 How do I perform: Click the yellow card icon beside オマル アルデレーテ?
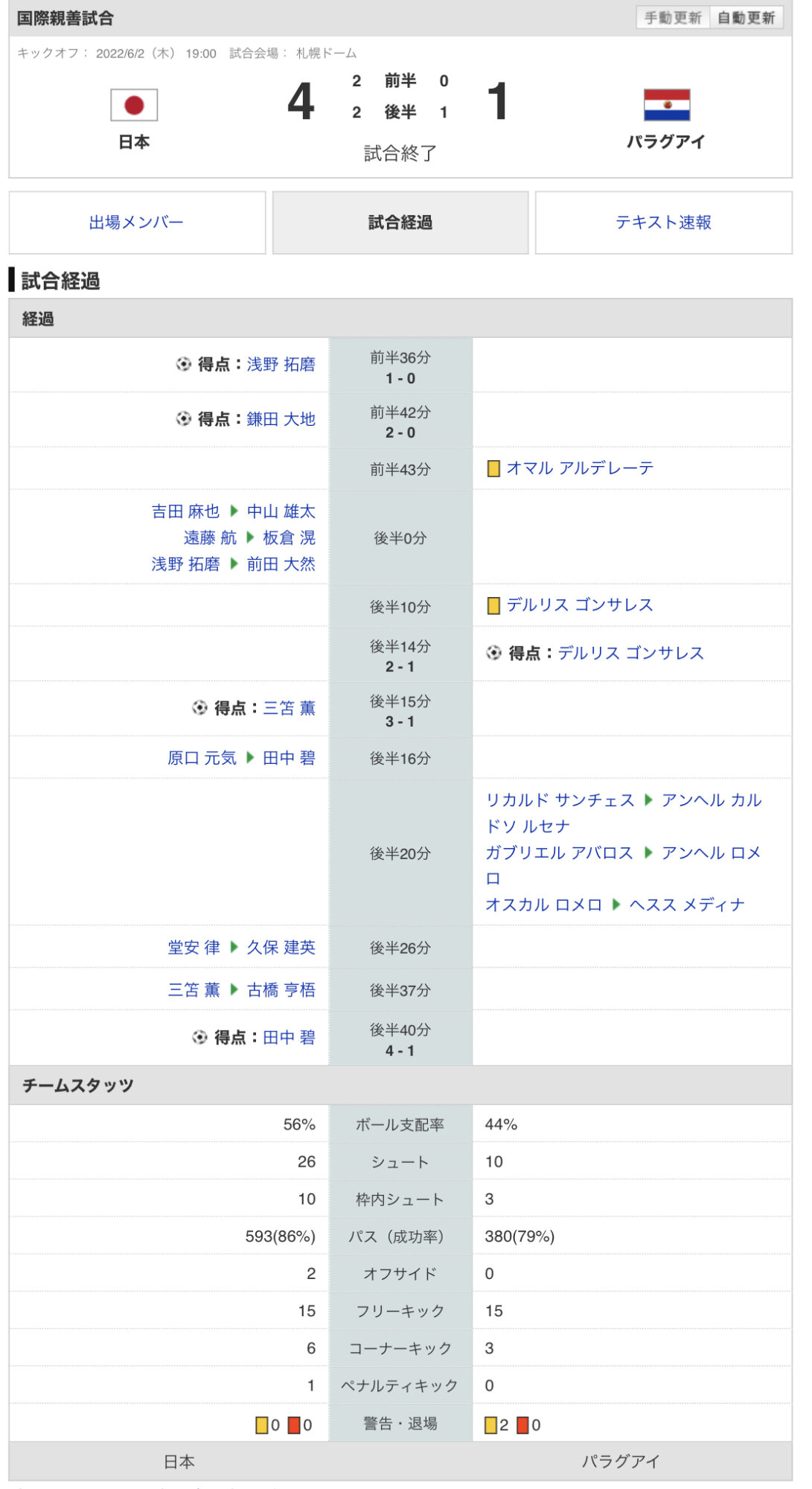click(x=493, y=468)
